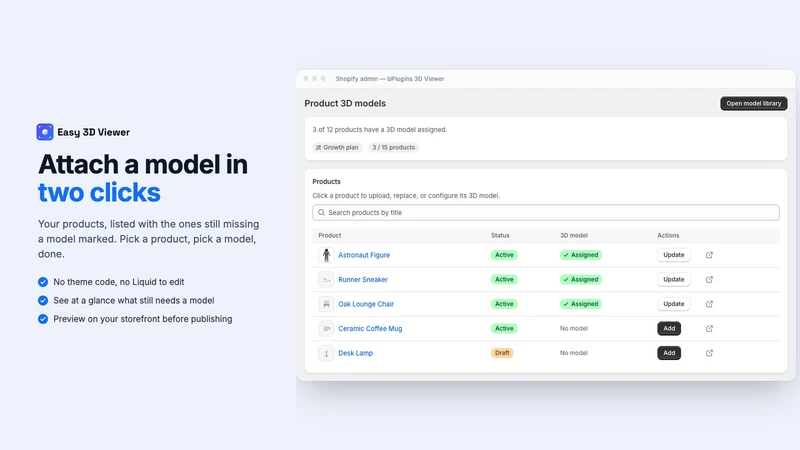Add a model to Desk Lamp
The image size is (800, 450).
pyautogui.click(x=669, y=353)
